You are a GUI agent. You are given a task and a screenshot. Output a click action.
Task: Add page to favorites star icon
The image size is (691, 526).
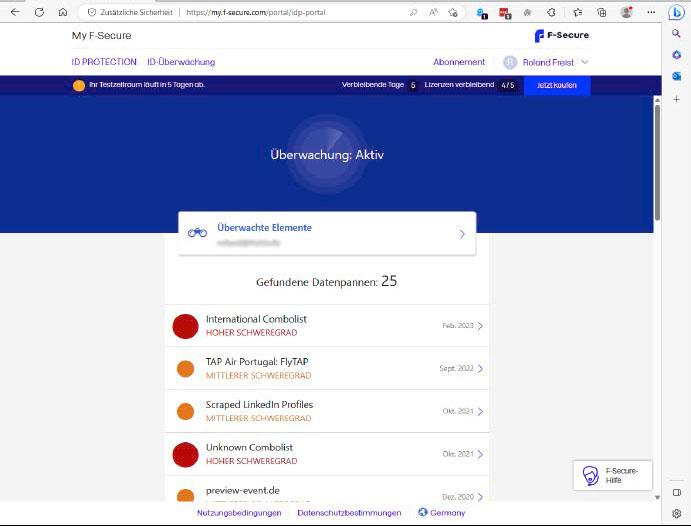point(453,12)
